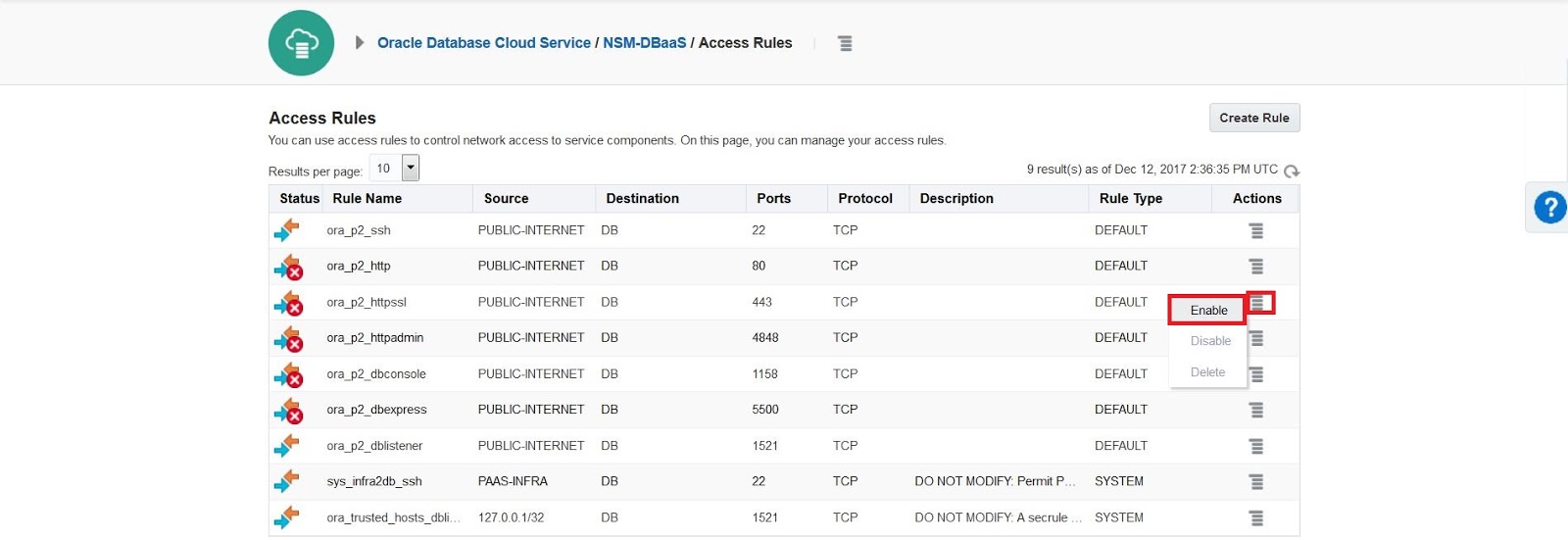Click the enabled status icon for ora_p2_dblistener
Viewport: 1568px width, 540px height.
click(287, 446)
